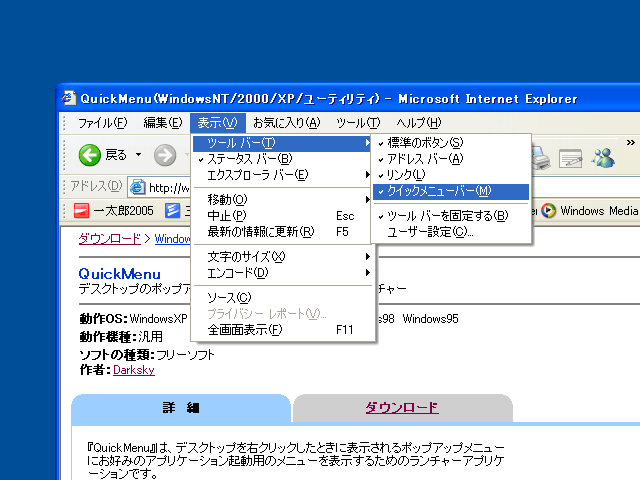Click the IE icon in title bar
This screenshot has width=640, height=480.
coord(69,98)
